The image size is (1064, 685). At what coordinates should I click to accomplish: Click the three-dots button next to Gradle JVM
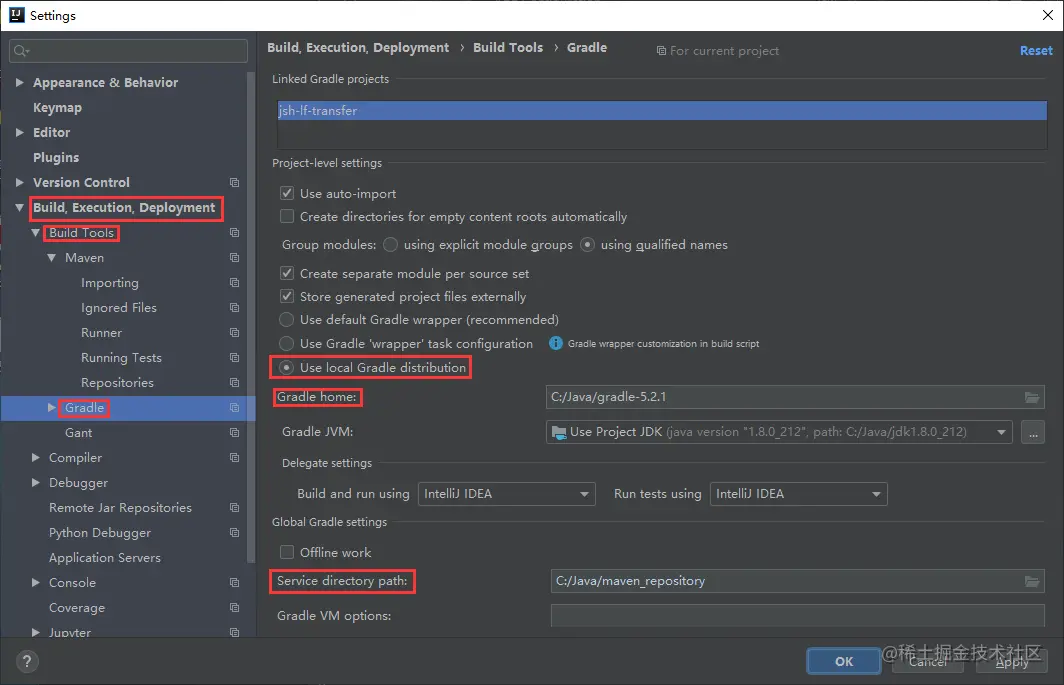1033,432
